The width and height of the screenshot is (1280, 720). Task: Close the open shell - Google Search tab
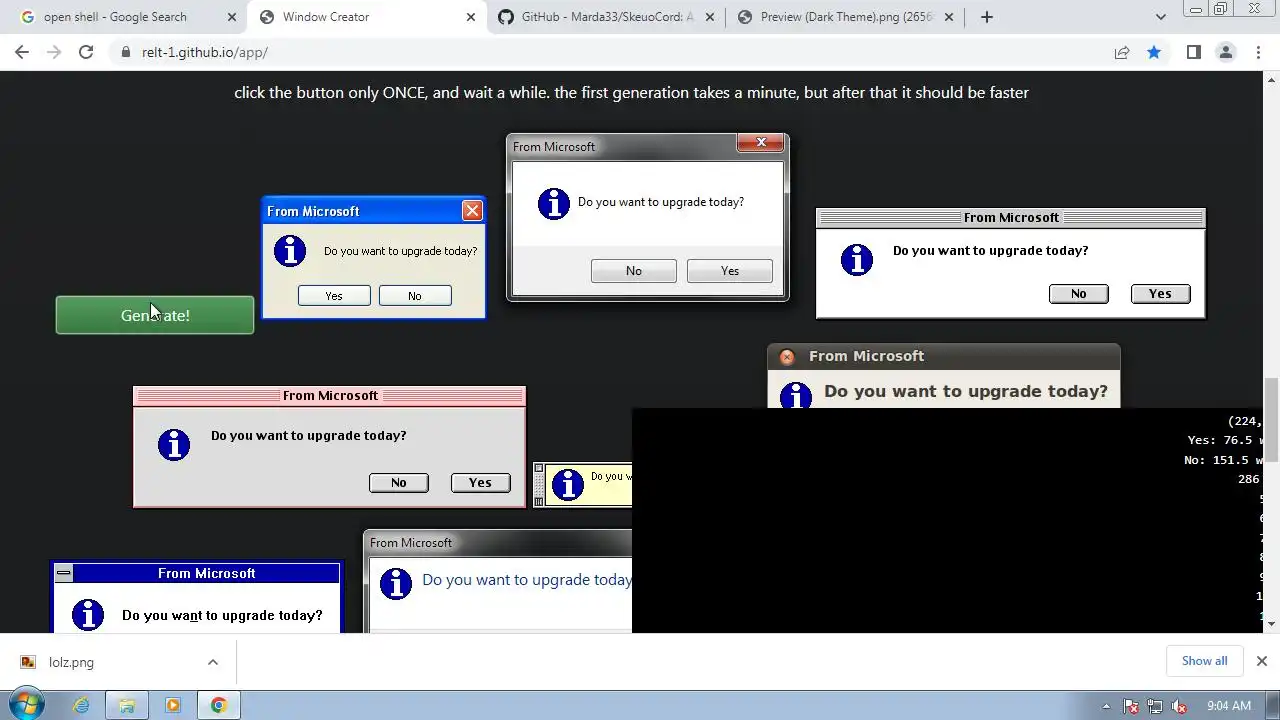[x=232, y=17]
